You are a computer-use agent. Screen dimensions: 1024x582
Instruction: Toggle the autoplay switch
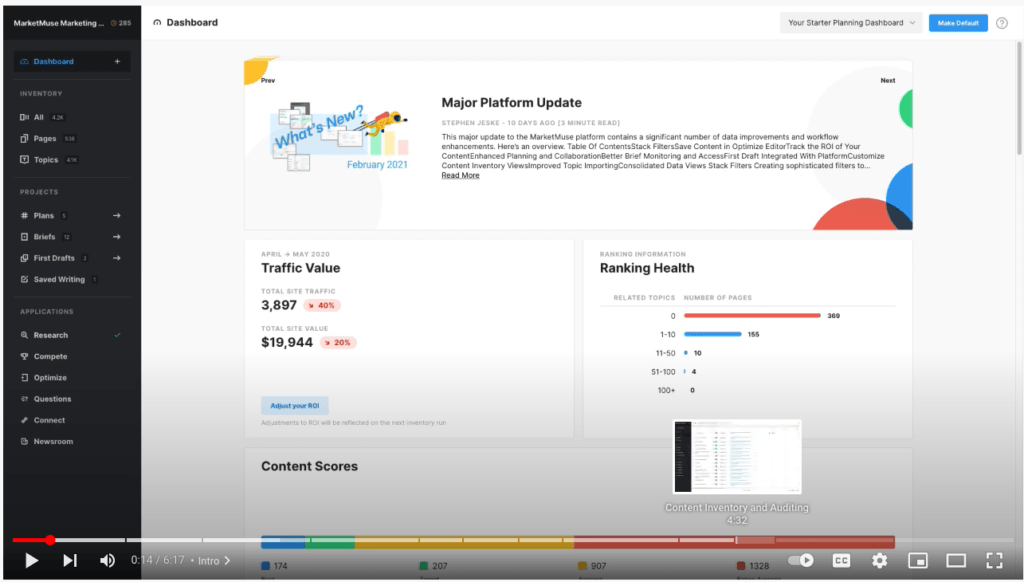tap(801, 560)
